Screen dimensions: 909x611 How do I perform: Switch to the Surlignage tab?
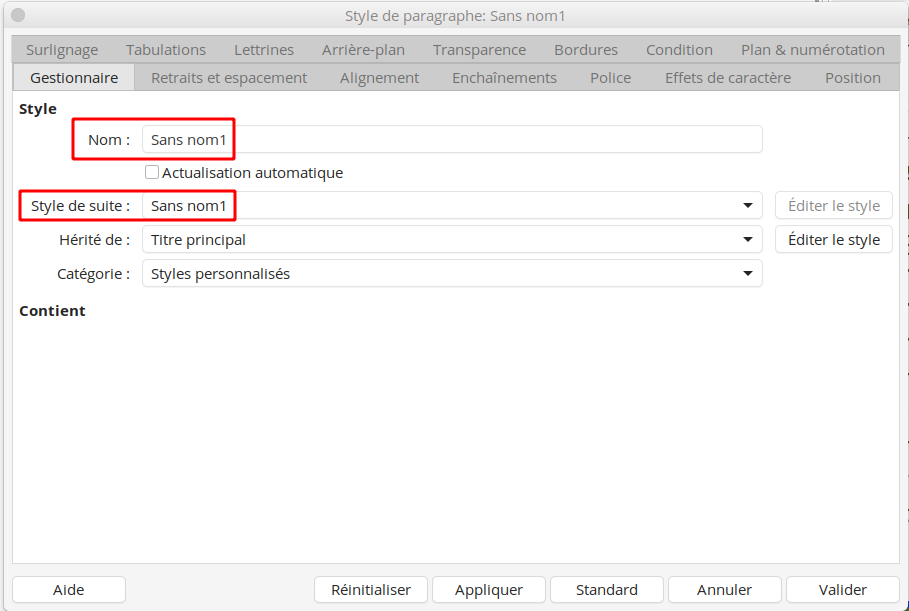point(62,50)
